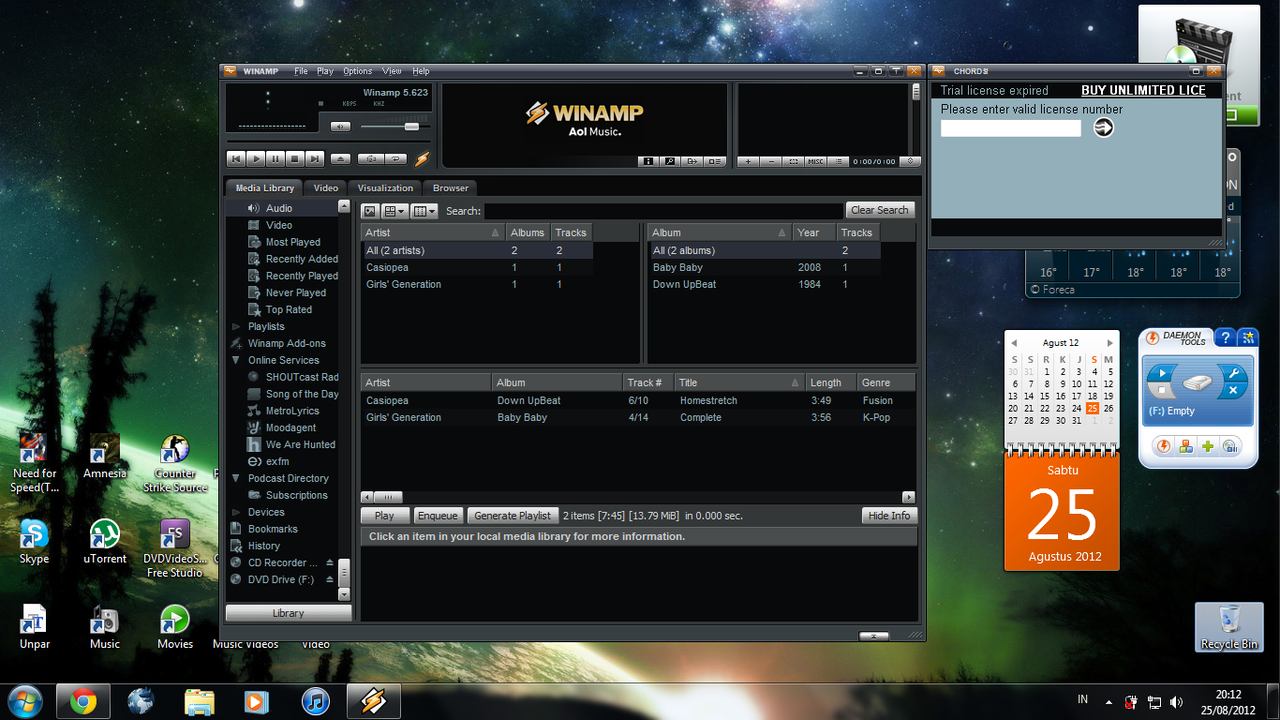Open the Options menu in Winamp

coord(358,71)
